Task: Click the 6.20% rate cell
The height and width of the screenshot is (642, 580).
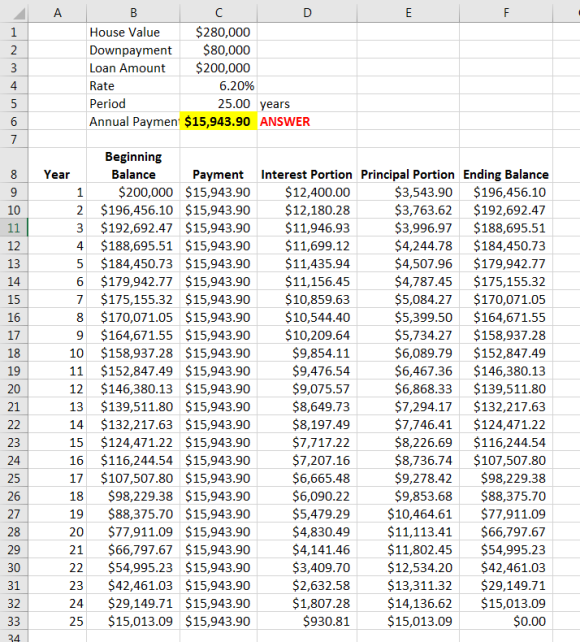Action: tap(219, 86)
